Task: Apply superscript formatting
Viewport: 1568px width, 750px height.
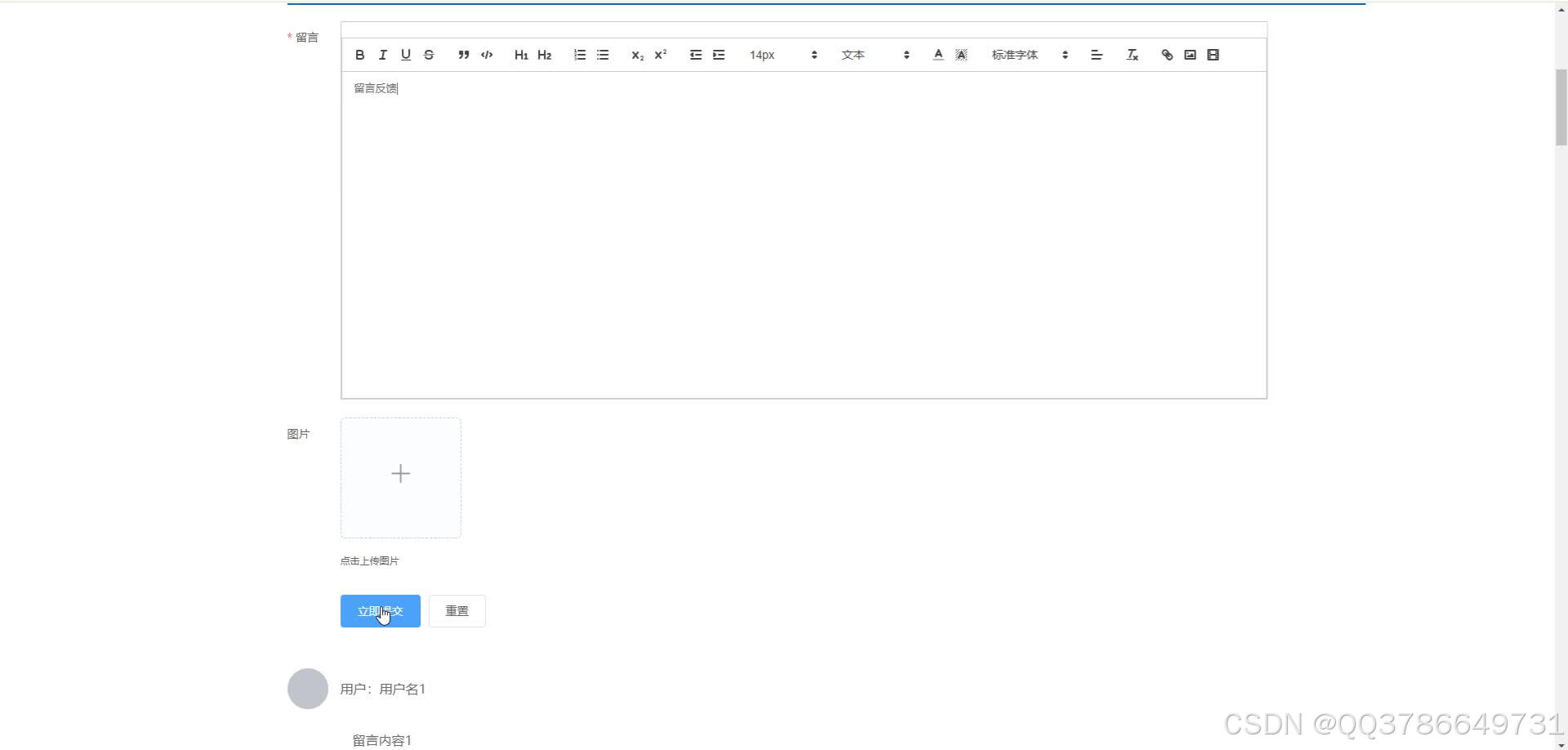Action: [661, 55]
